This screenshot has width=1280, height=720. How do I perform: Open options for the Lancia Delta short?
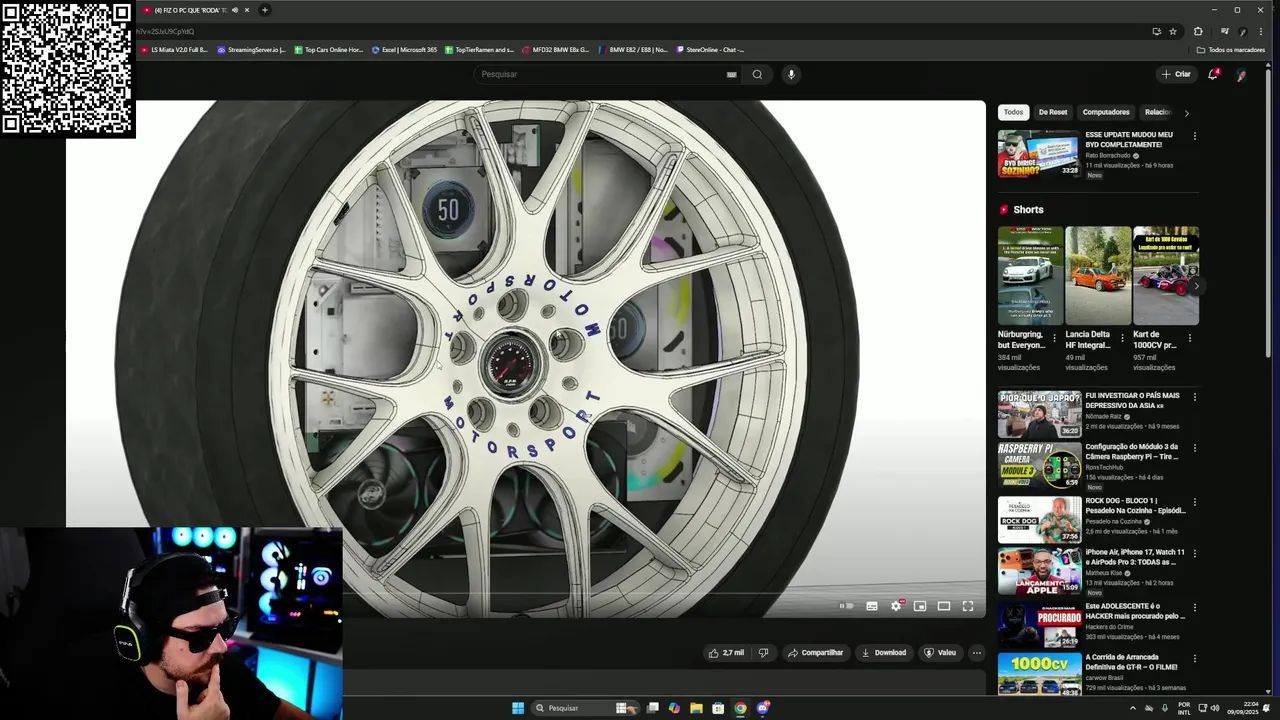click(1122, 338)
